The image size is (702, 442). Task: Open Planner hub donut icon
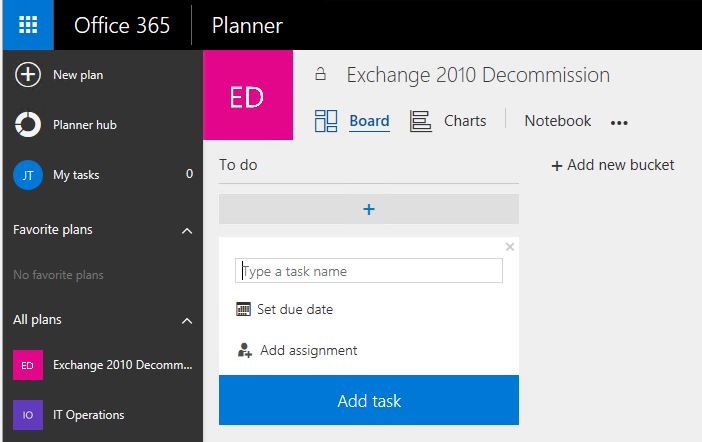click(28, 124)
